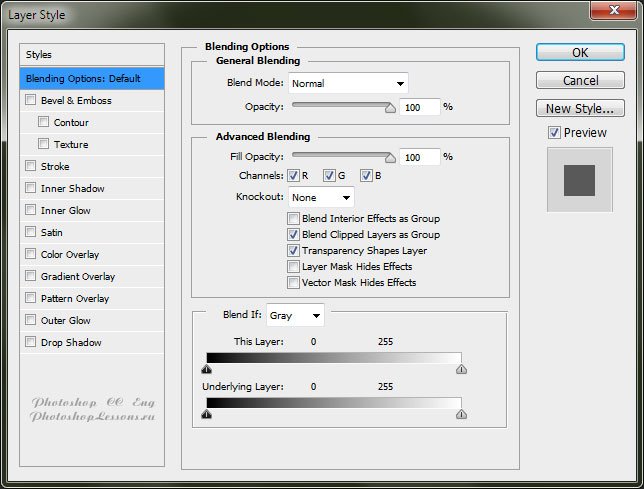Click the Cancel button
644x489 pixels.
tap(580, 80)
